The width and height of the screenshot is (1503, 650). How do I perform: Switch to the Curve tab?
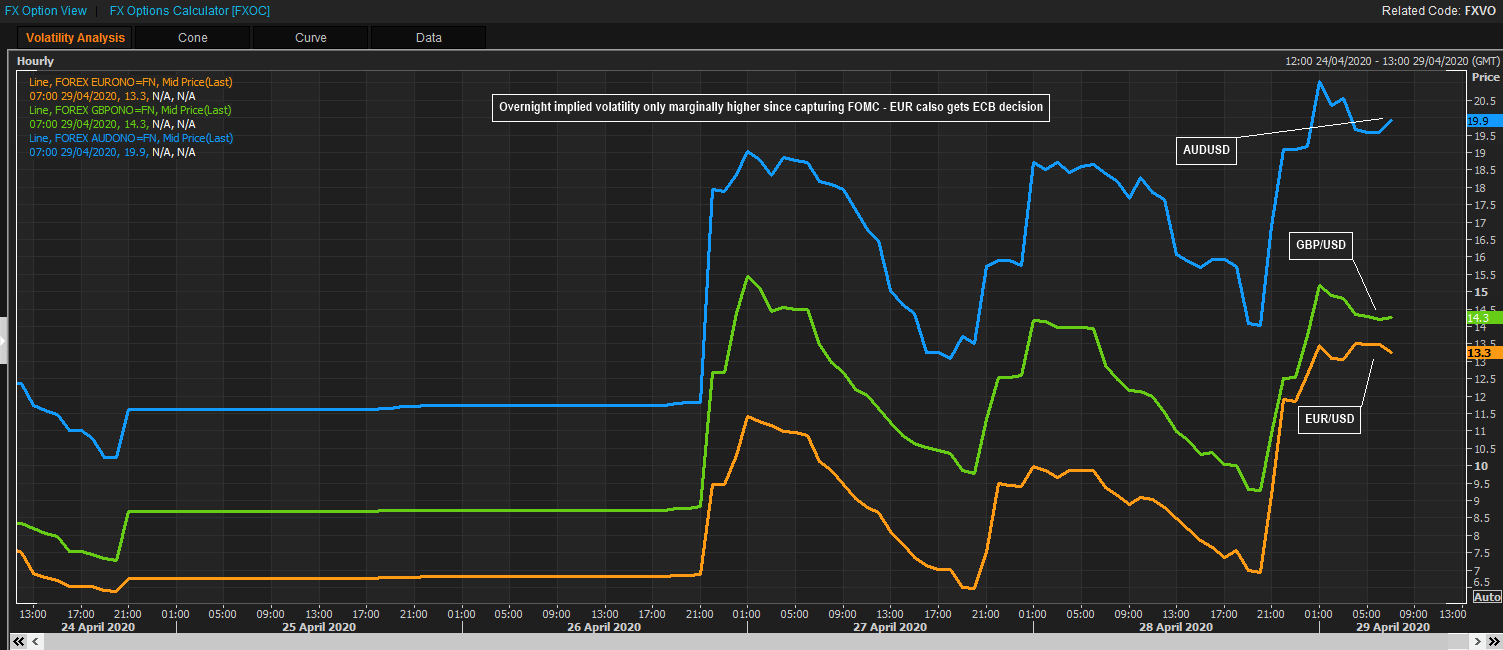pyautogui.click(x=311, y=38)
